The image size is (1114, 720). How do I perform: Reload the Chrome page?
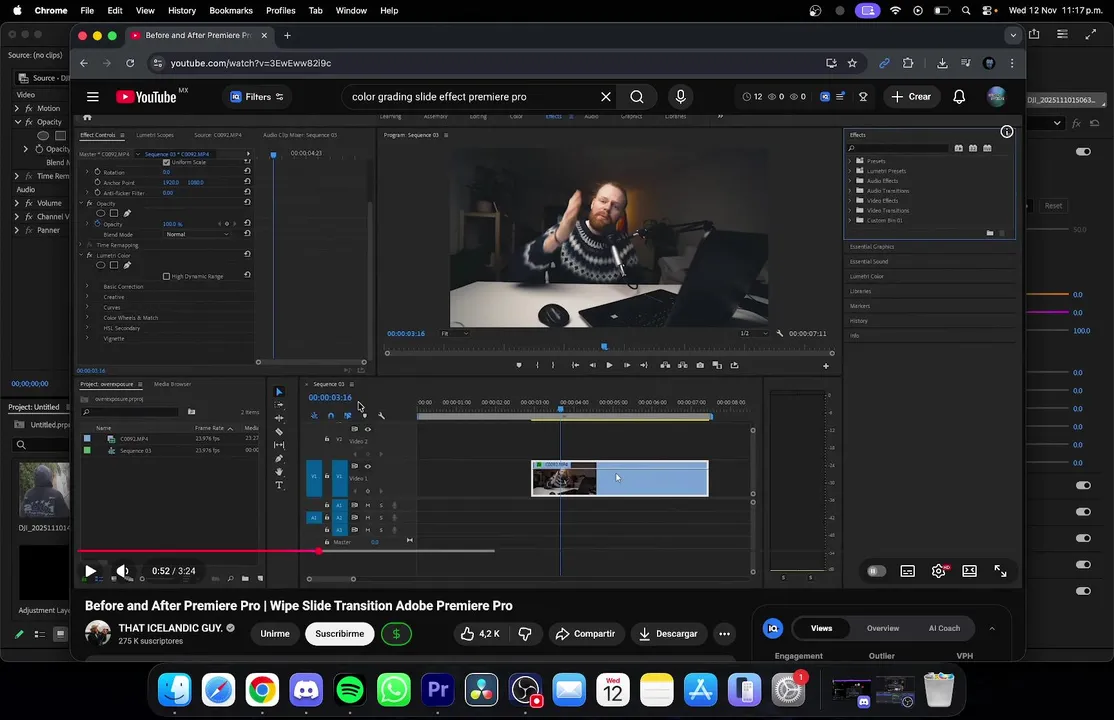(130, 63)
